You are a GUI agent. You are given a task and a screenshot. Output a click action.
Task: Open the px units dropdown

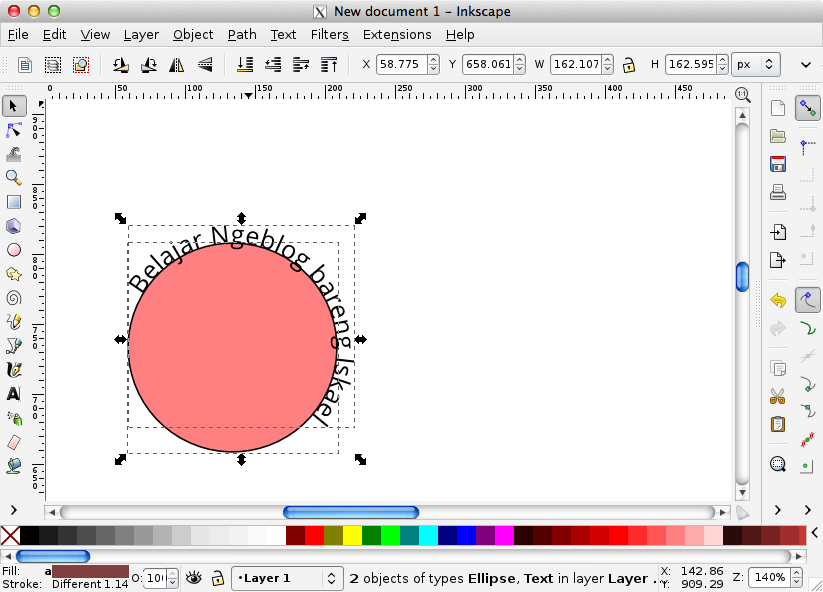[755, 65]
